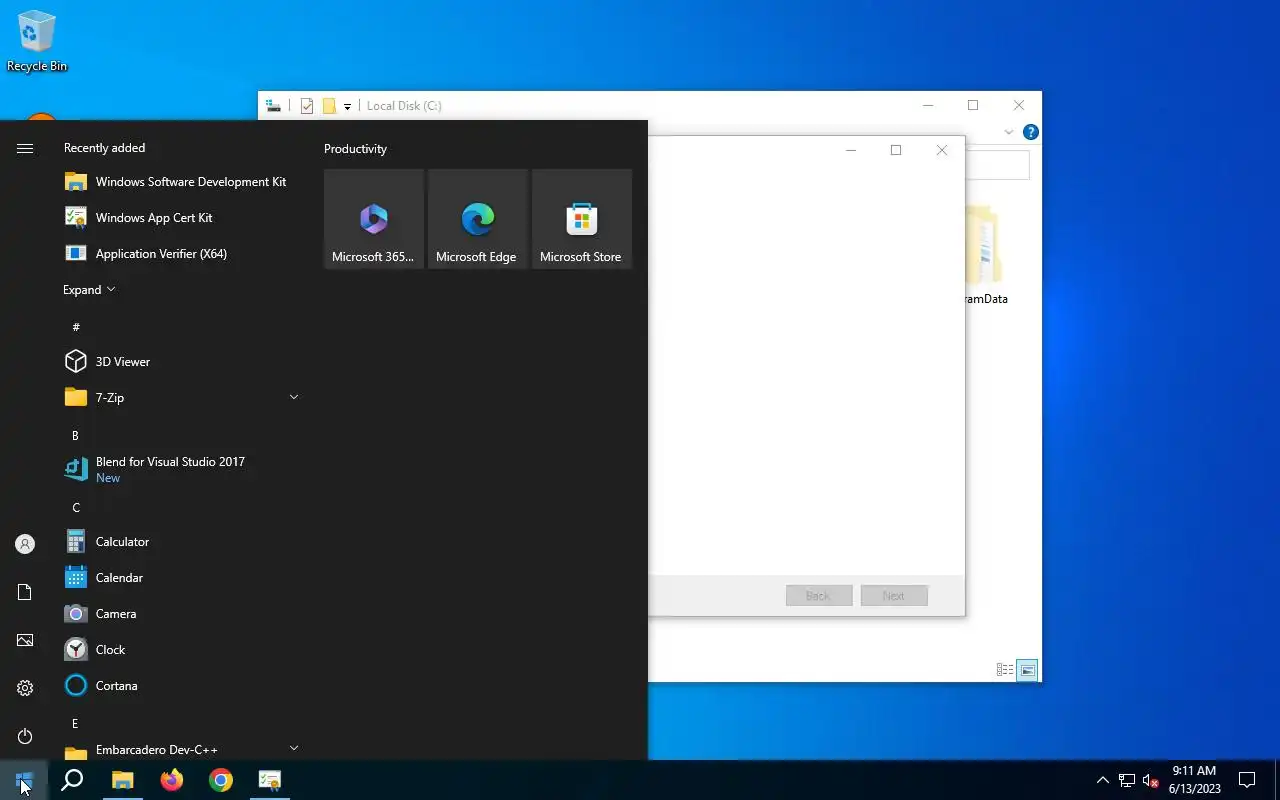Image resolution: width=1280 pixels, height=800 pixels.
Task: Launch Google Chrome from the taskbar
Action: [220, 780]
